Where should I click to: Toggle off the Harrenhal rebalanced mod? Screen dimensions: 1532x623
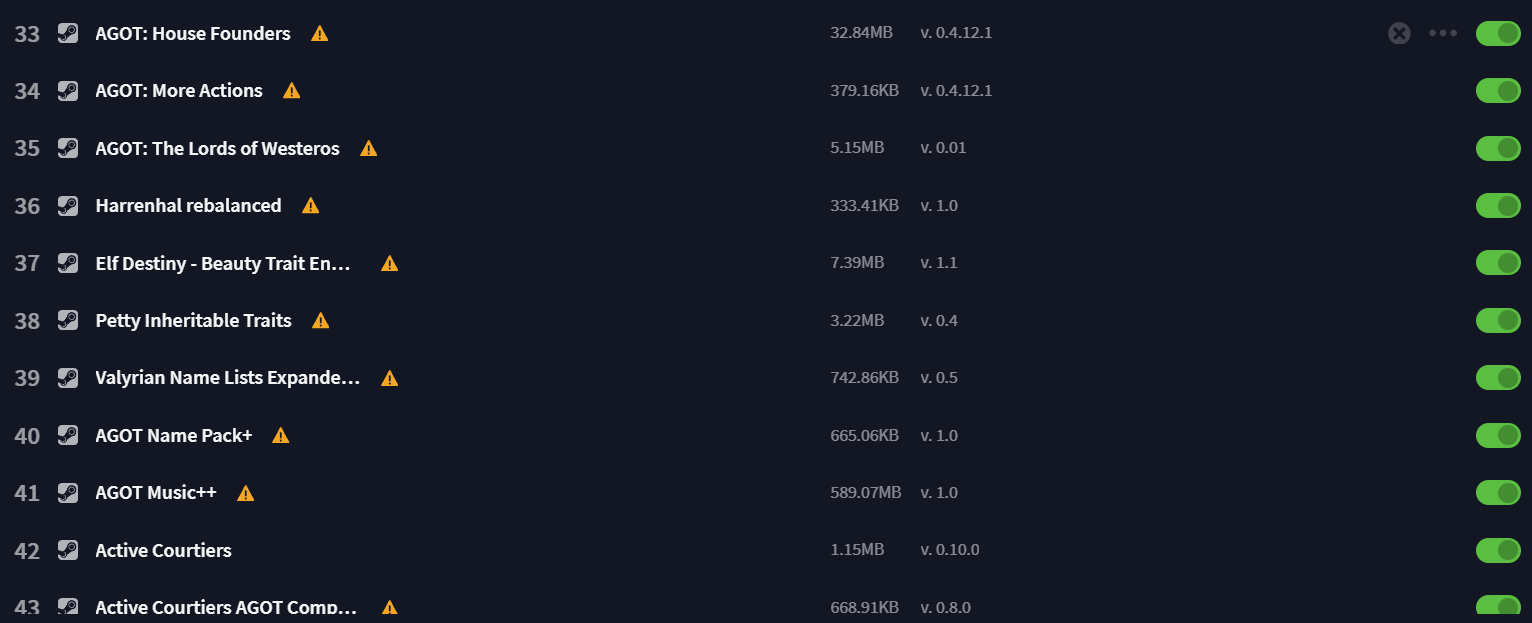coord(1498,205)
